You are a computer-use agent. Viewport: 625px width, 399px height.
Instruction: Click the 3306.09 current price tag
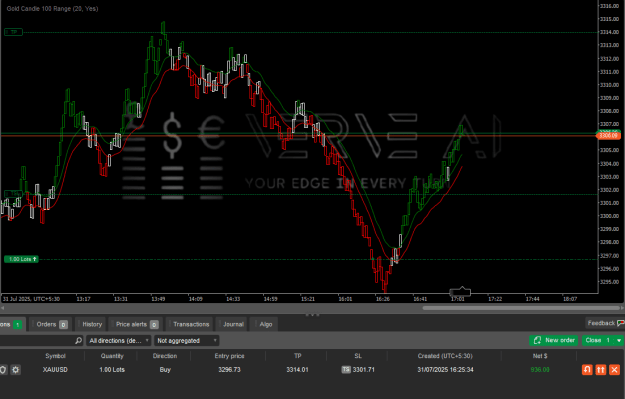608,136
